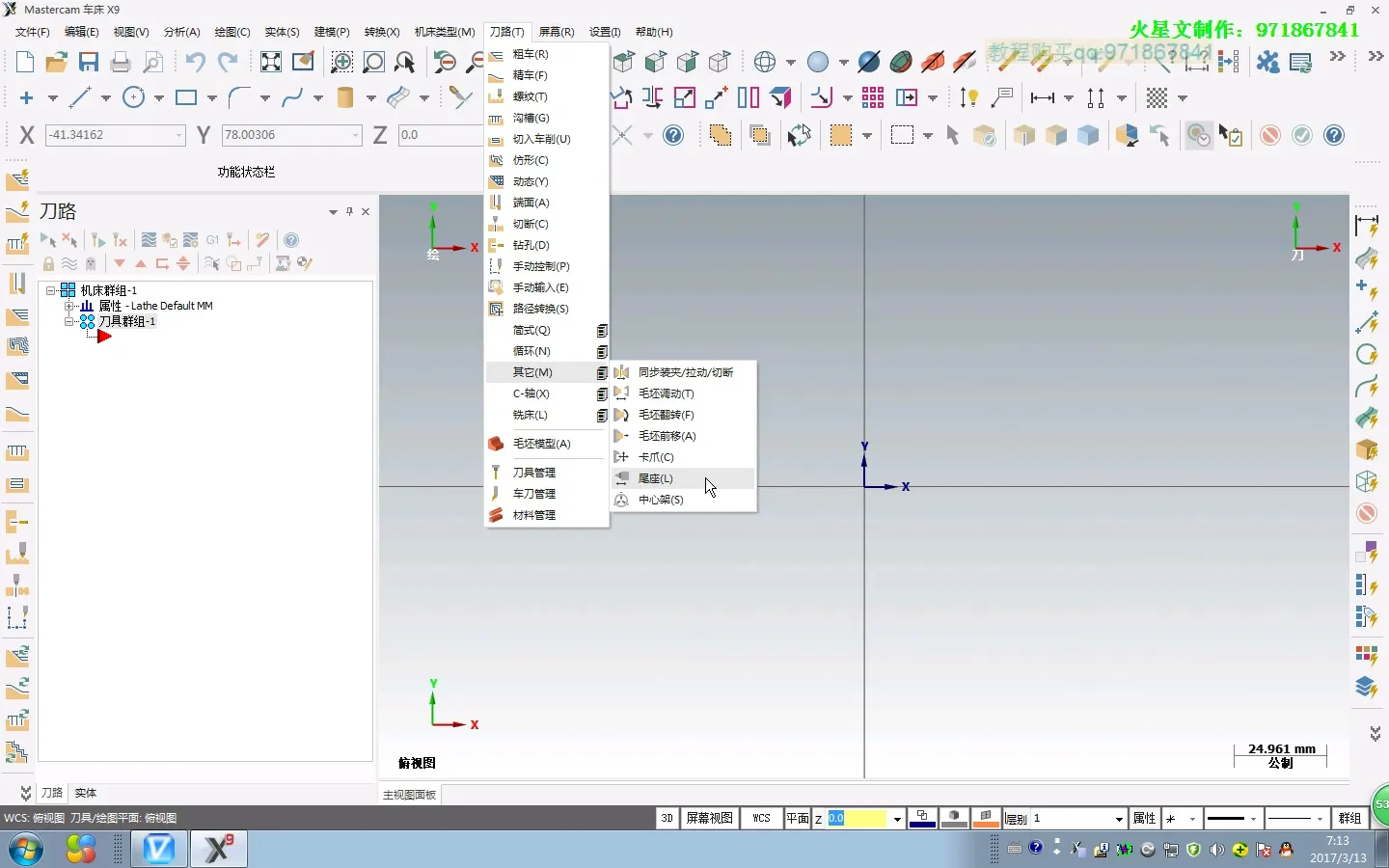Choose 毛坯模型(A) in the toolpath menu

pos(541,444)
